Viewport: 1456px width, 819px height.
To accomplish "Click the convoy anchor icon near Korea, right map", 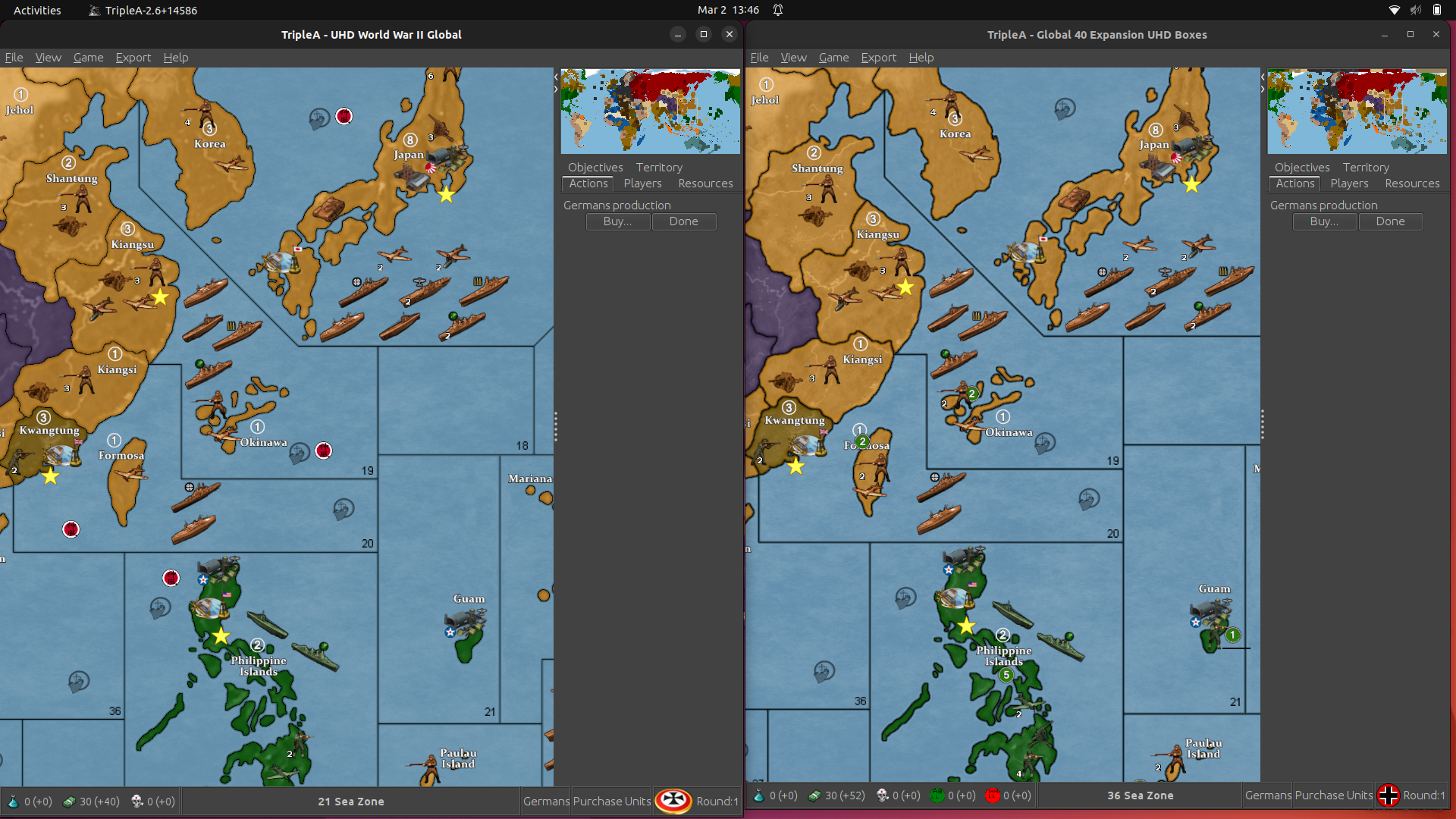I will (1065, 108).
